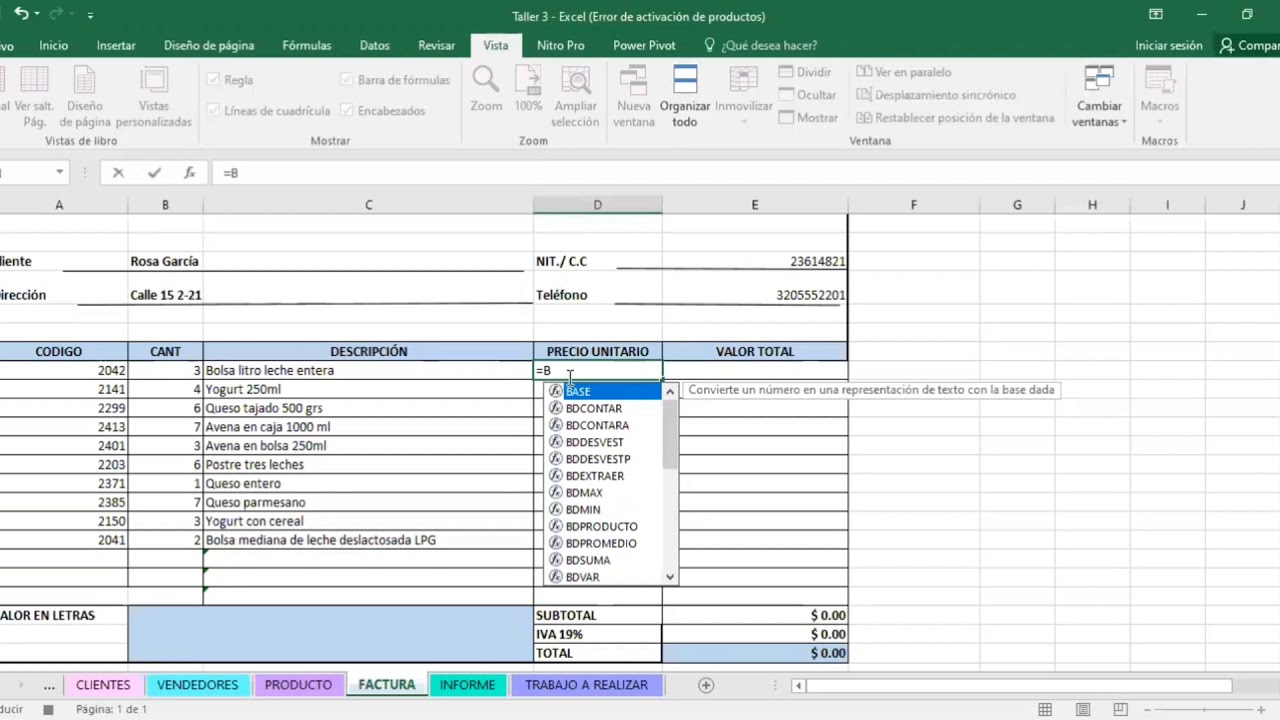This screenshot has height=720, width=1280.
Task: Select BDSUMA from function suggestions
Action: 588,560
